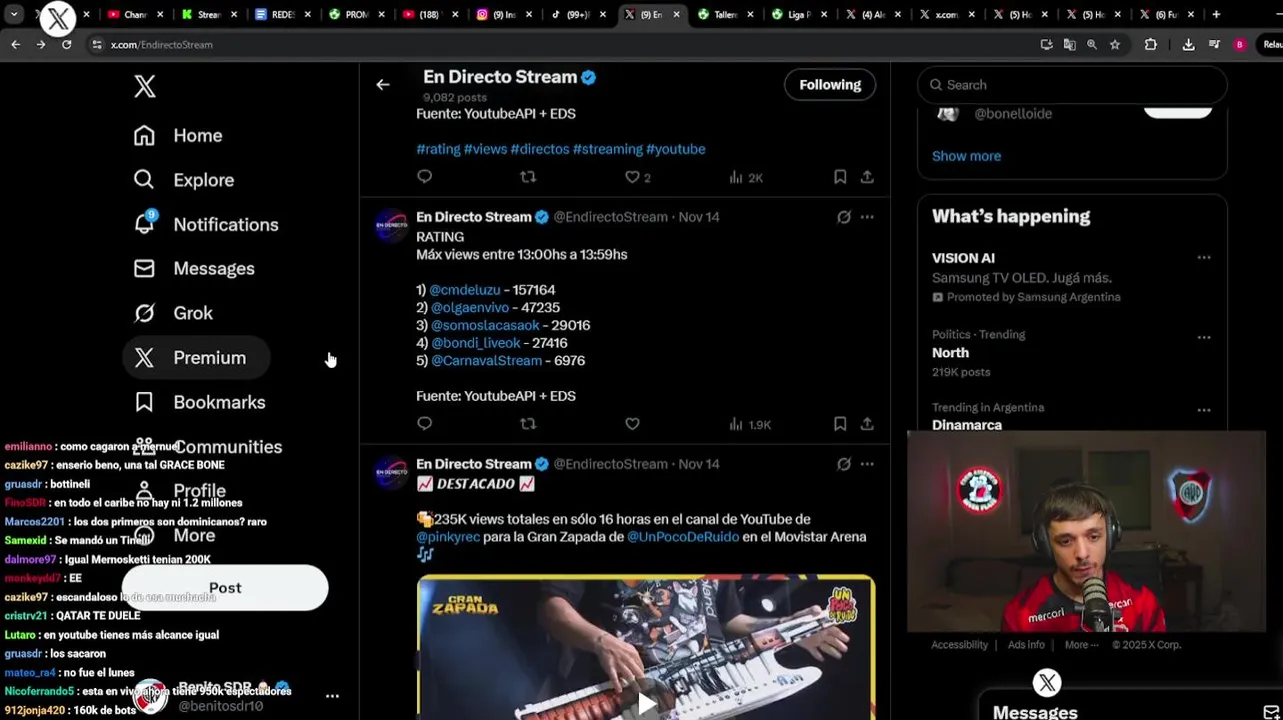Click the X logo in the left sidebar
The image size is (1283, 720).
coord(145,87)
